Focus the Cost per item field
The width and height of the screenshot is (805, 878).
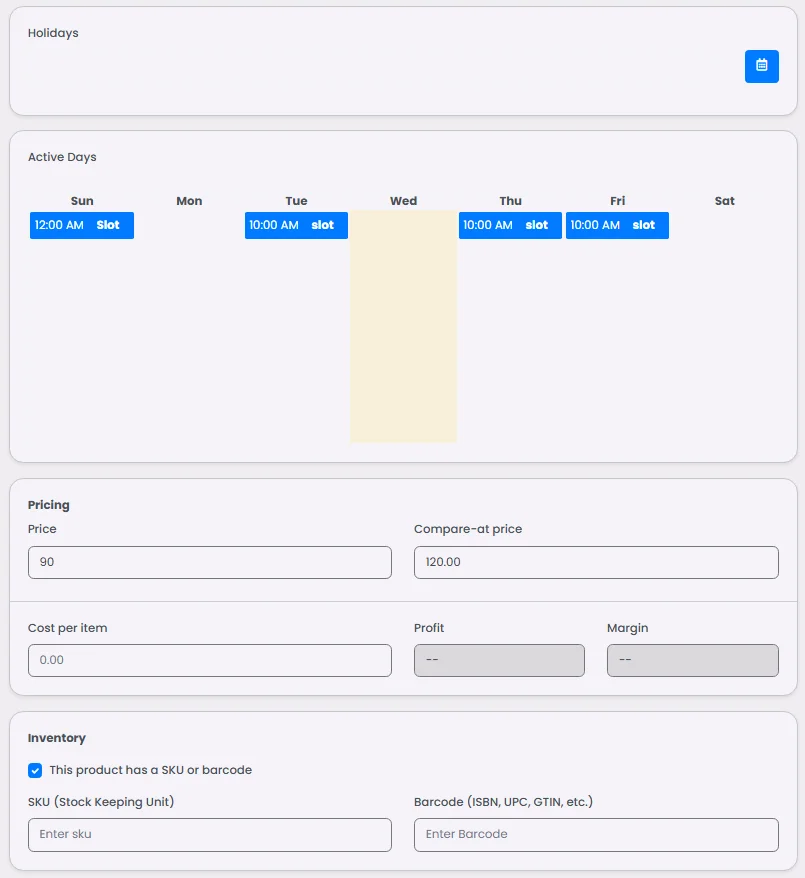pyautogui.click(x=210, y=660)
